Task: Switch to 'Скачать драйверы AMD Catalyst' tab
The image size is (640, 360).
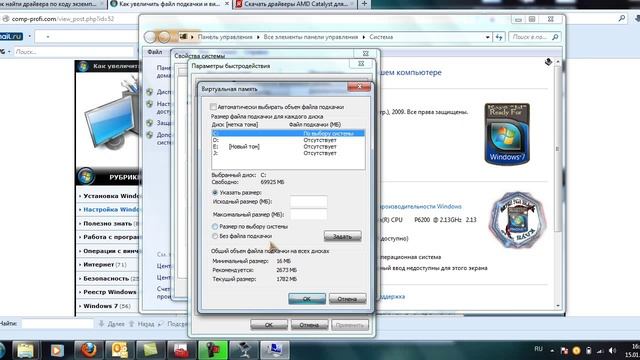Action: (296, 4)
